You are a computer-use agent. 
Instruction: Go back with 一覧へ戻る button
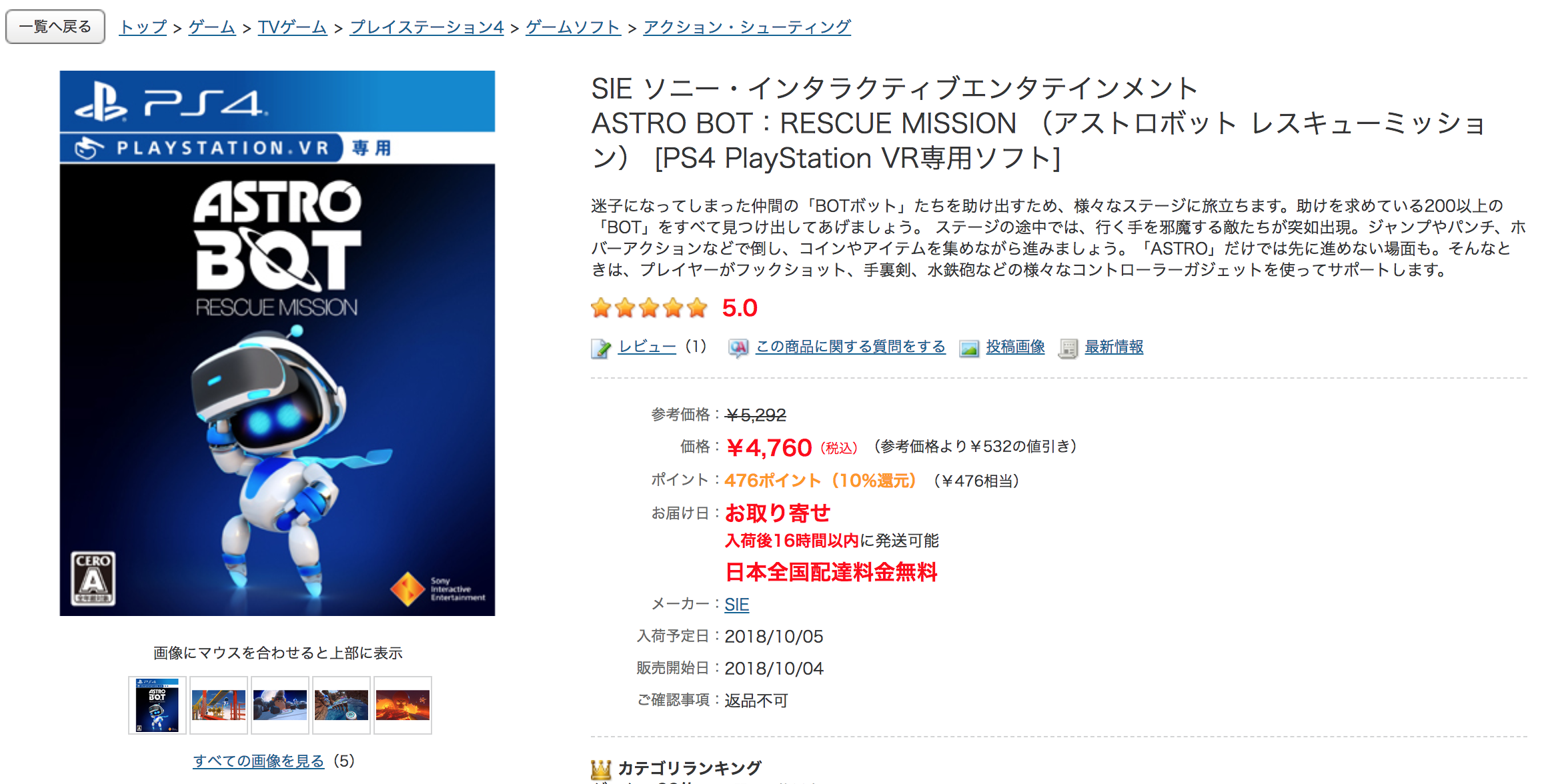(55, 27)
